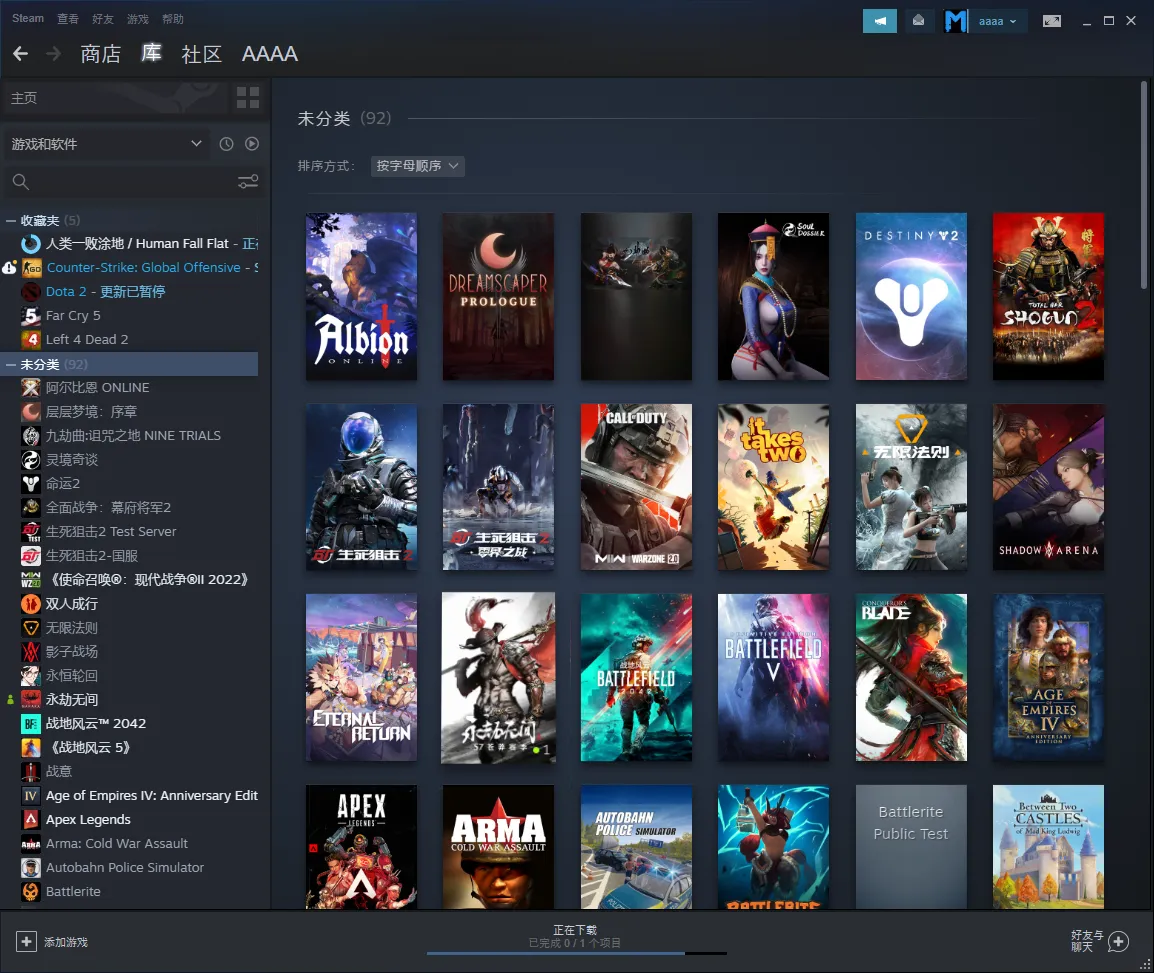This screenshot has height=973, width=1154.
Task: Click the download progress bar
Action: point(576,953)
